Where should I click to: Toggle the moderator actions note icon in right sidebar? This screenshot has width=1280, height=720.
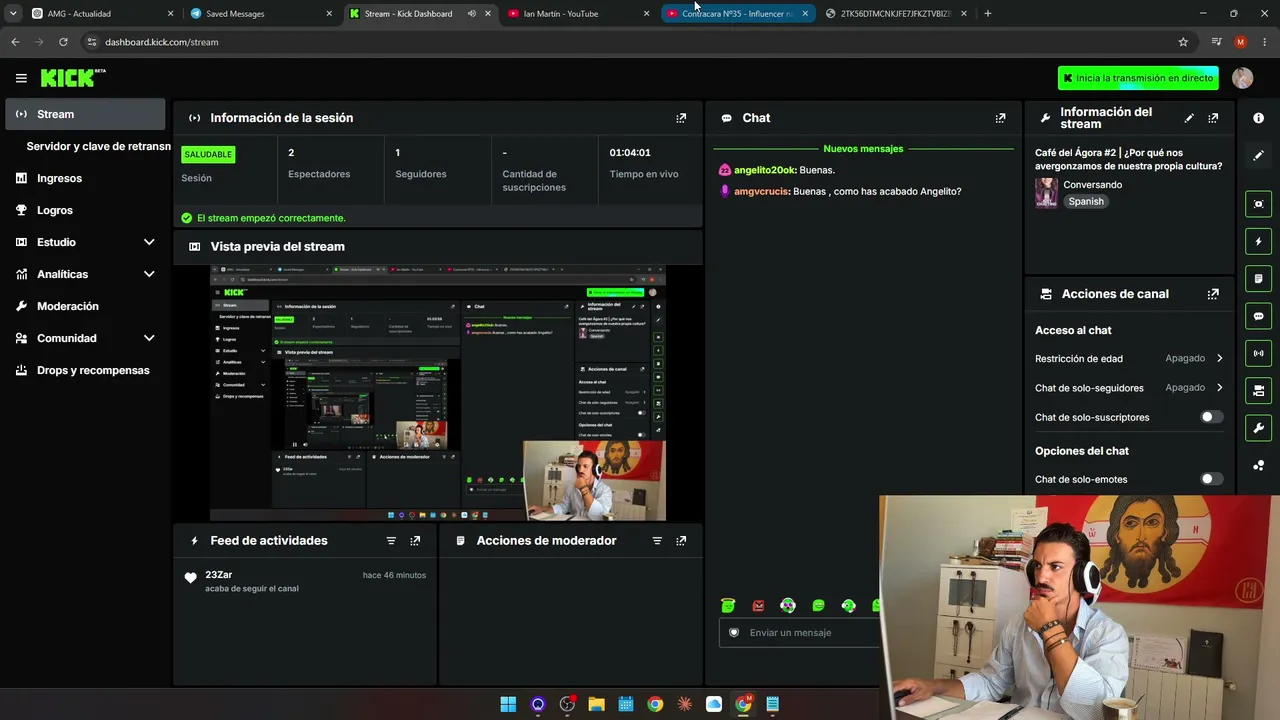tap(1258, 279)
